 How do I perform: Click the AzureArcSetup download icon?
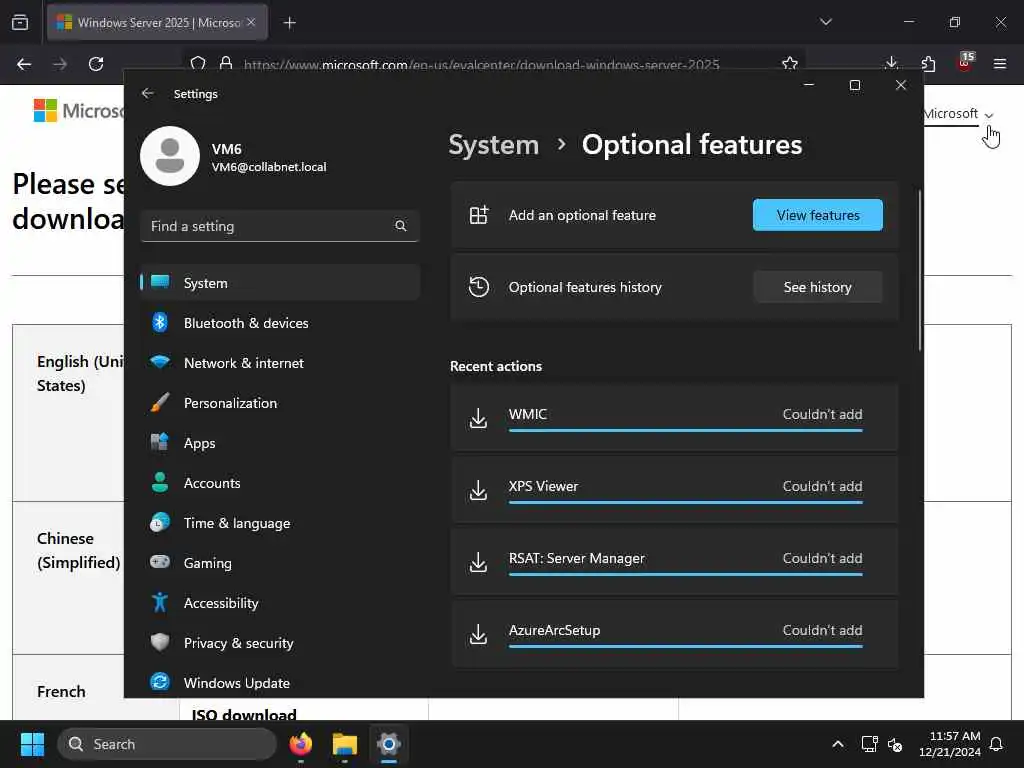pos(479,633)
